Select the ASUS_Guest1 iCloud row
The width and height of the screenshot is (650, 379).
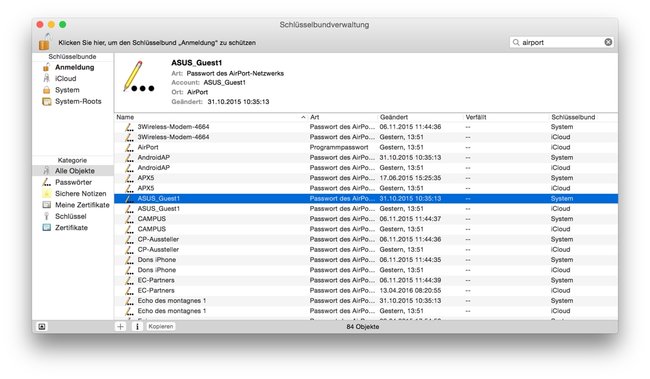coord(366,209)
